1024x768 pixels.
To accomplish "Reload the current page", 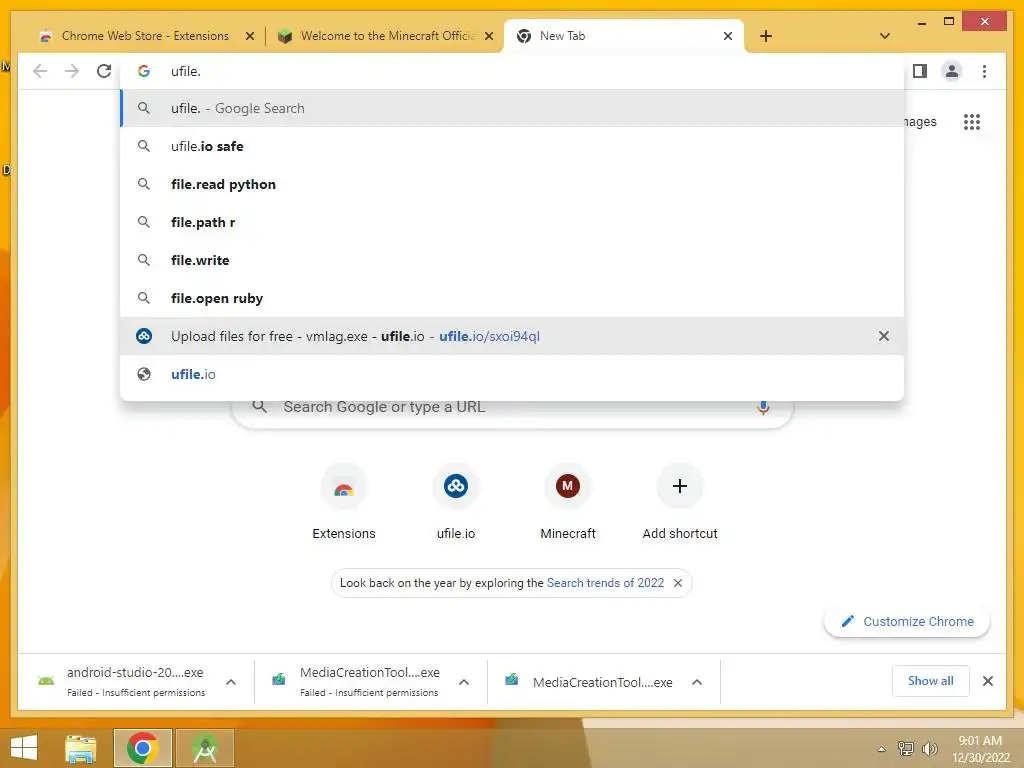I will click(104, 71).
